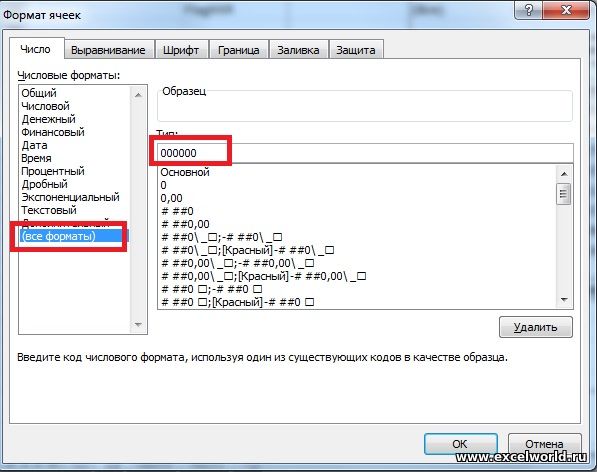This screenshot has height=472, width=597.
Task: Click the category list down arrow
Action: click(x=138, y=325)
